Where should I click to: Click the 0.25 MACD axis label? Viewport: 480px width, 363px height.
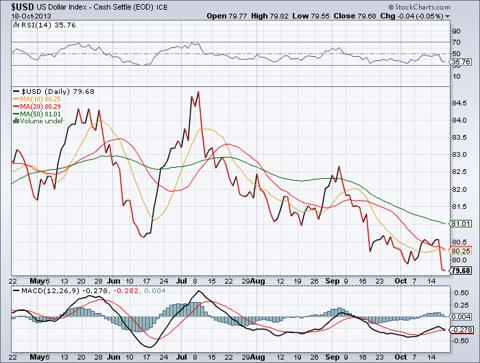pyautogui.click(x=461, y=305)
